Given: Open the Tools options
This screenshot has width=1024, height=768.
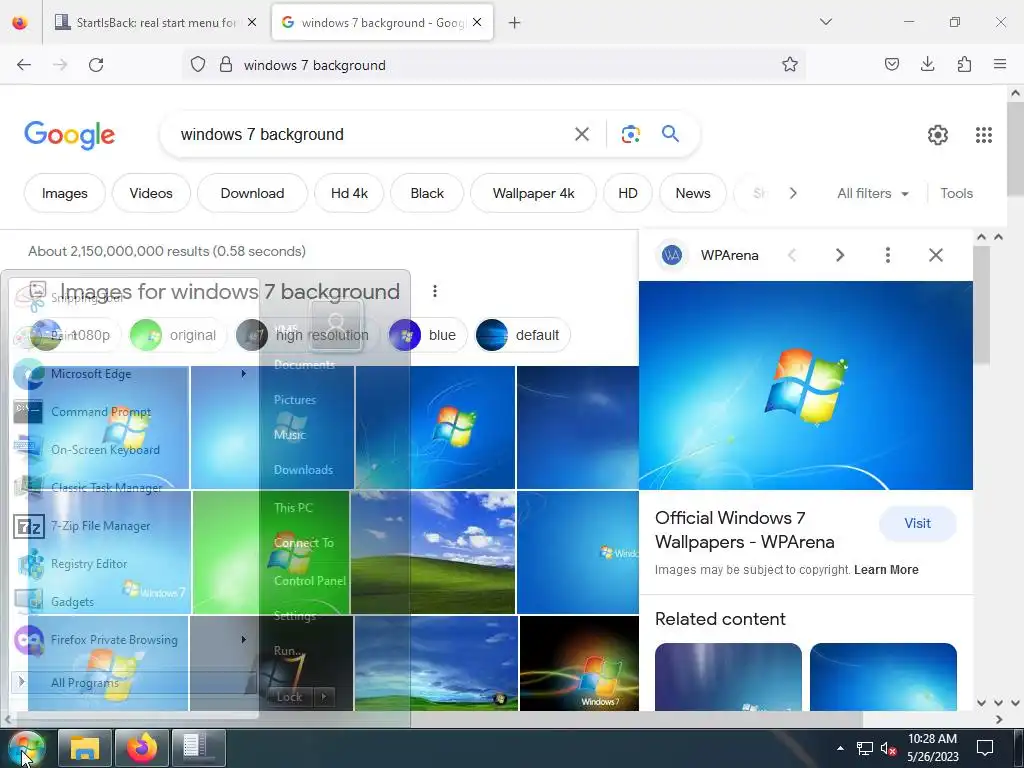Looking at the screenshot, I should [x=957, y=193].
